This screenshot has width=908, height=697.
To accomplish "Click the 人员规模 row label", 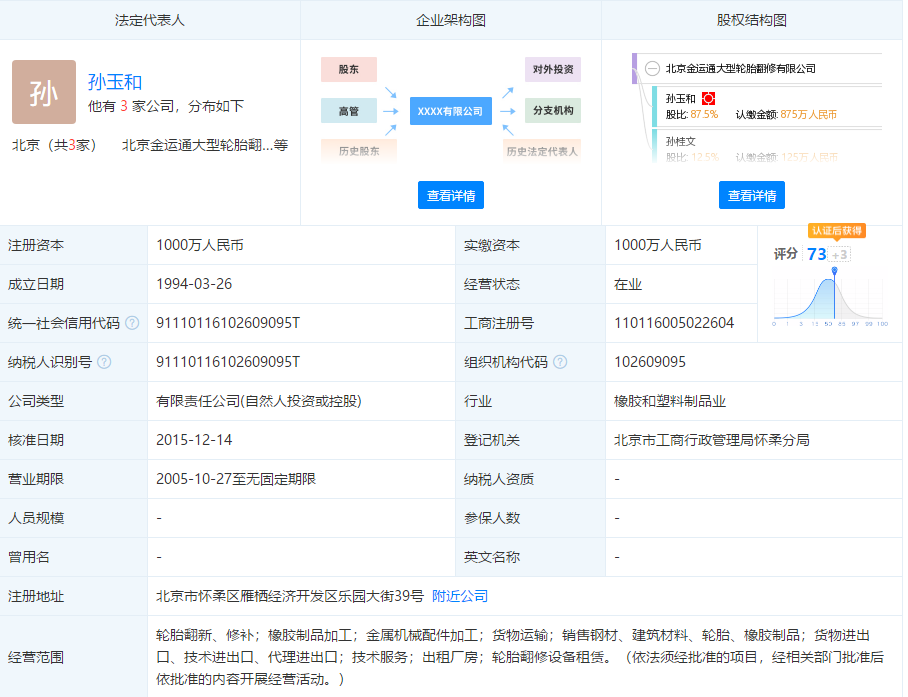I will 36,518.
